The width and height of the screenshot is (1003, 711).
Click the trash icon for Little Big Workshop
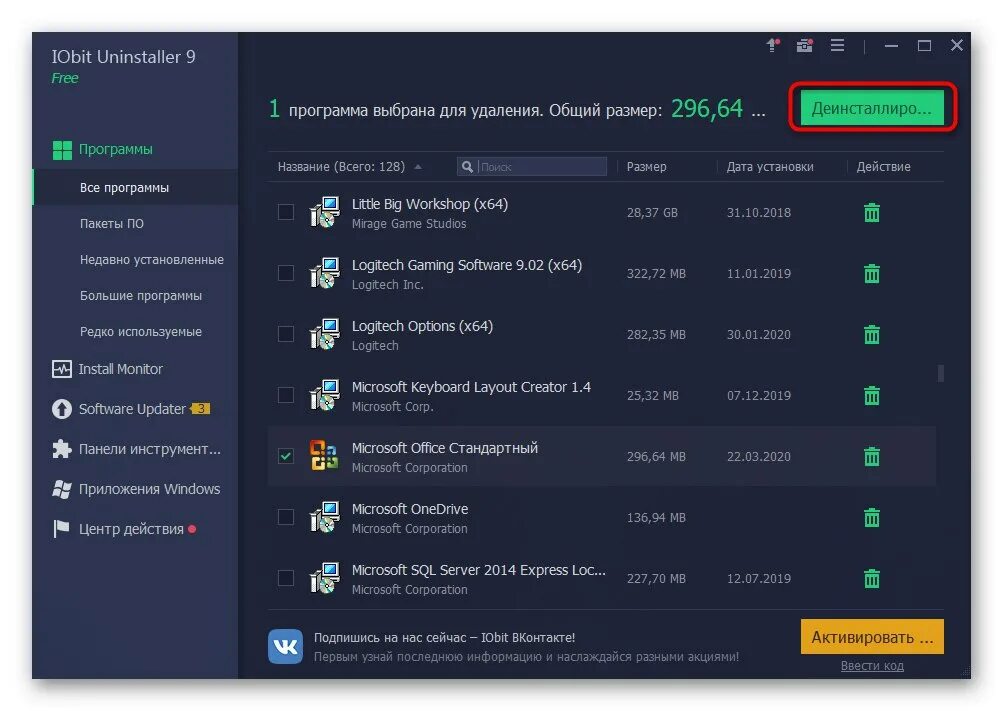pyautogui.click(x=872, y=212)
